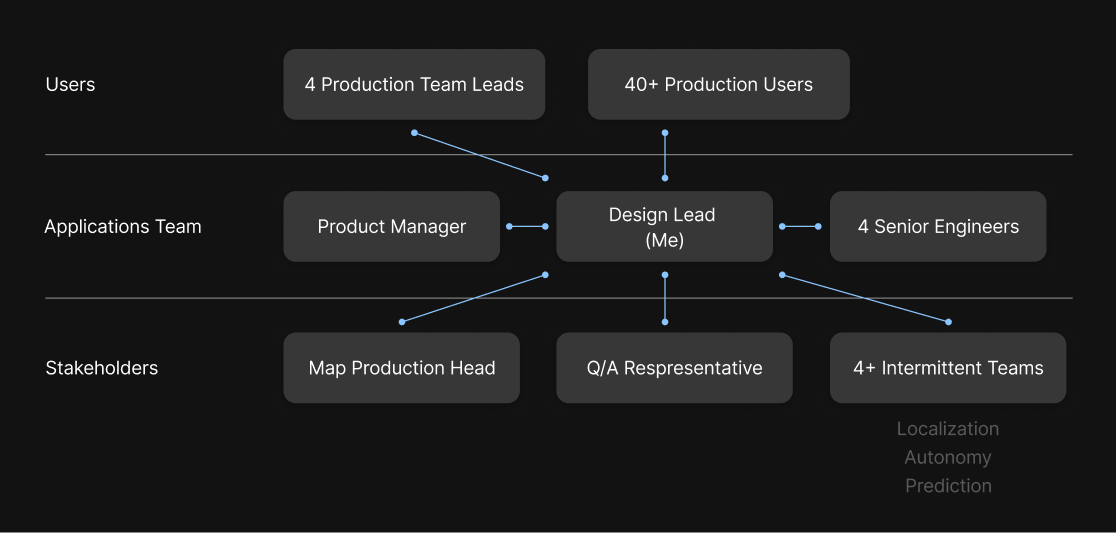Select the 40+ Production Users box
This screenshot has height=533, width=1116.
pyautogui.click(x=718, y=85)
